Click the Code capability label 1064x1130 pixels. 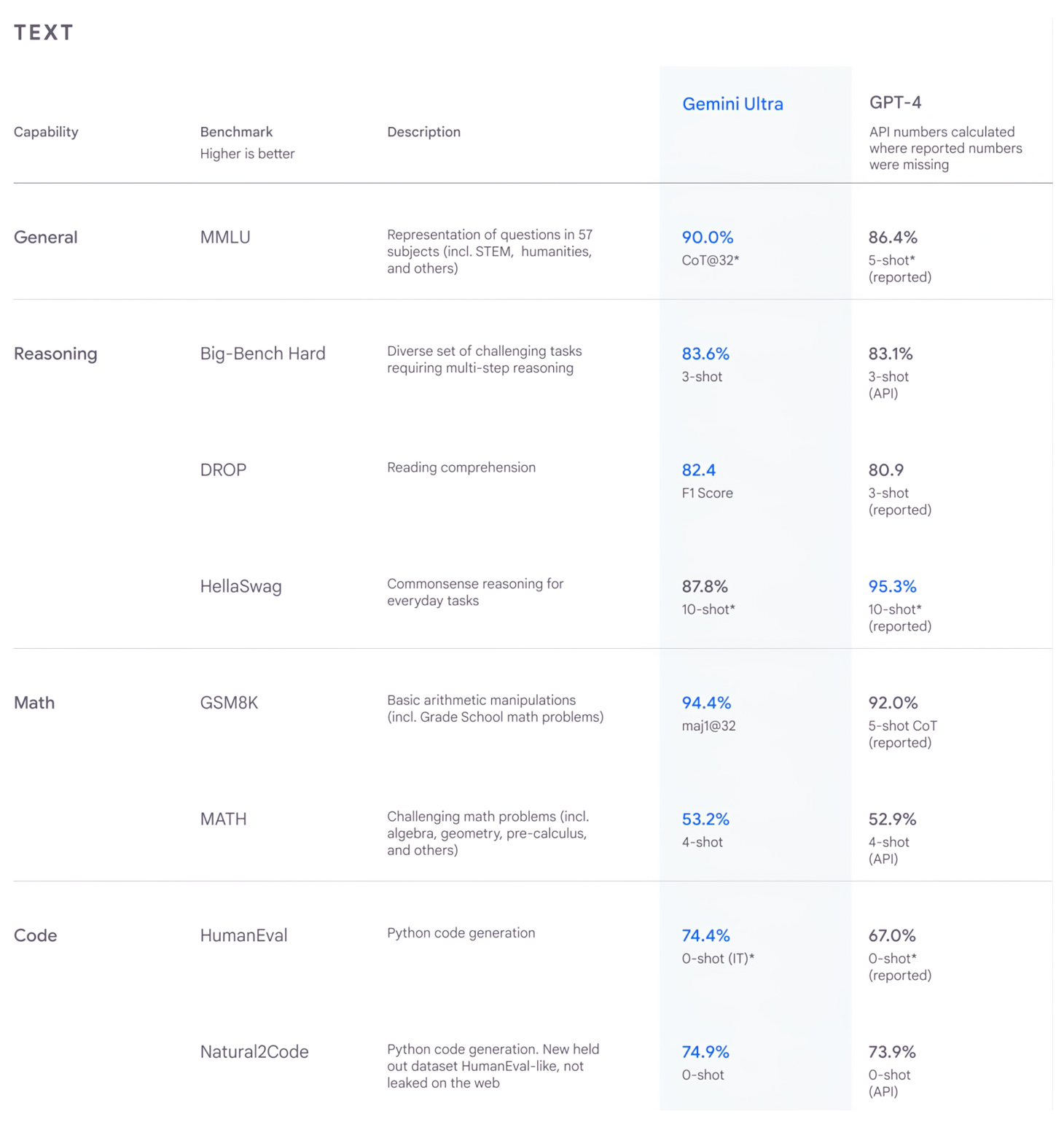point(35,935)
